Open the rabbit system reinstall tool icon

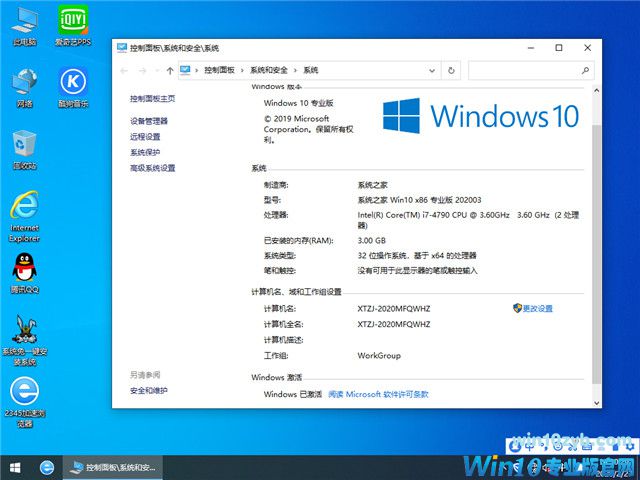click(x=24, y=340)
